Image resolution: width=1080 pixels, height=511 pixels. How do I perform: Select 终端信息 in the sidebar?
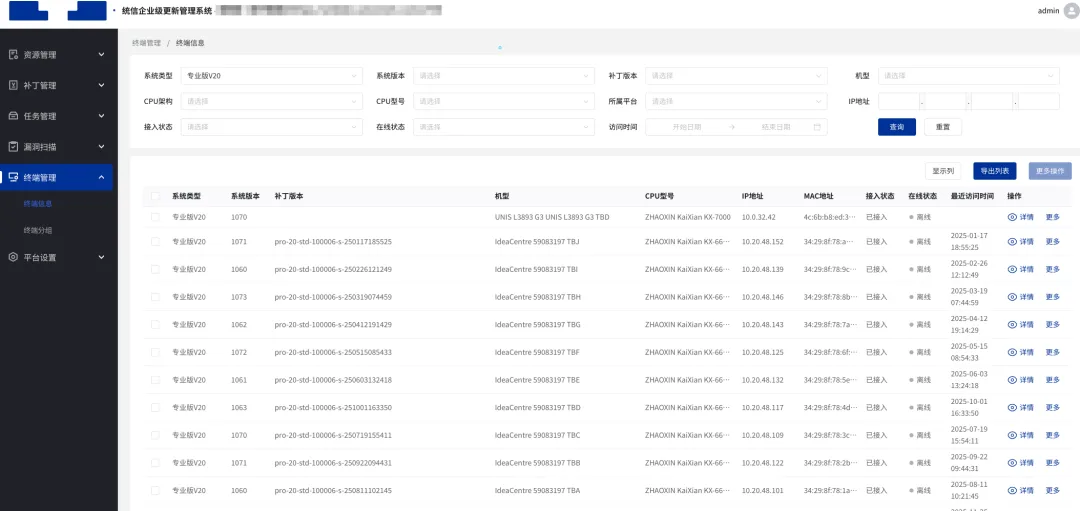pyautogui.click(x=39, y=203)
